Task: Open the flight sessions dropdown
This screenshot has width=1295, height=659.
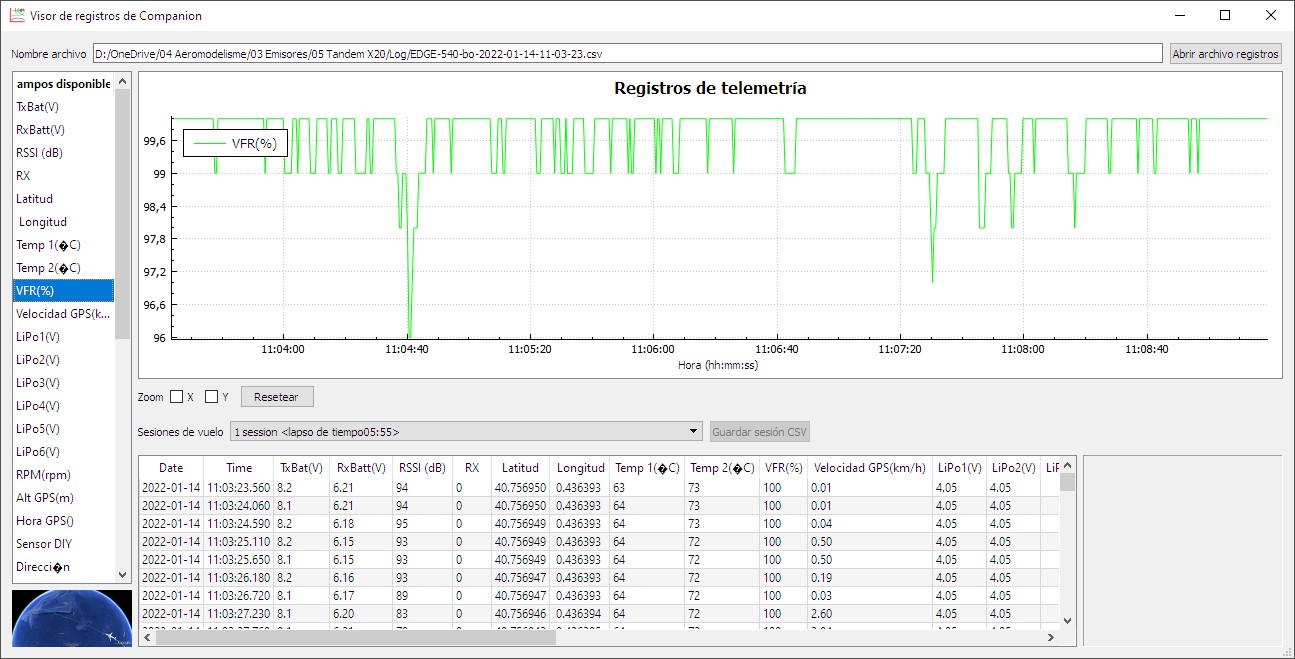Action: [x=466, y=432]
